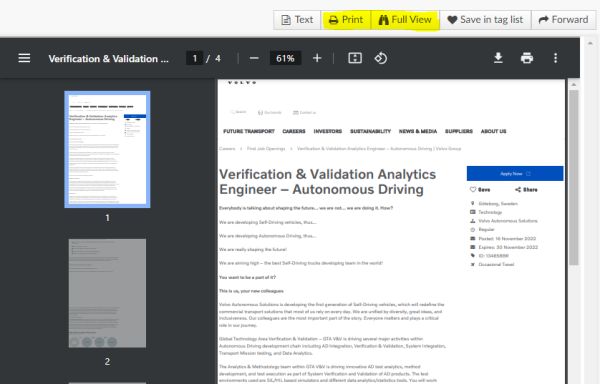
Task: Click the Posted 16 November 2022 text
Action: (507, 238)
